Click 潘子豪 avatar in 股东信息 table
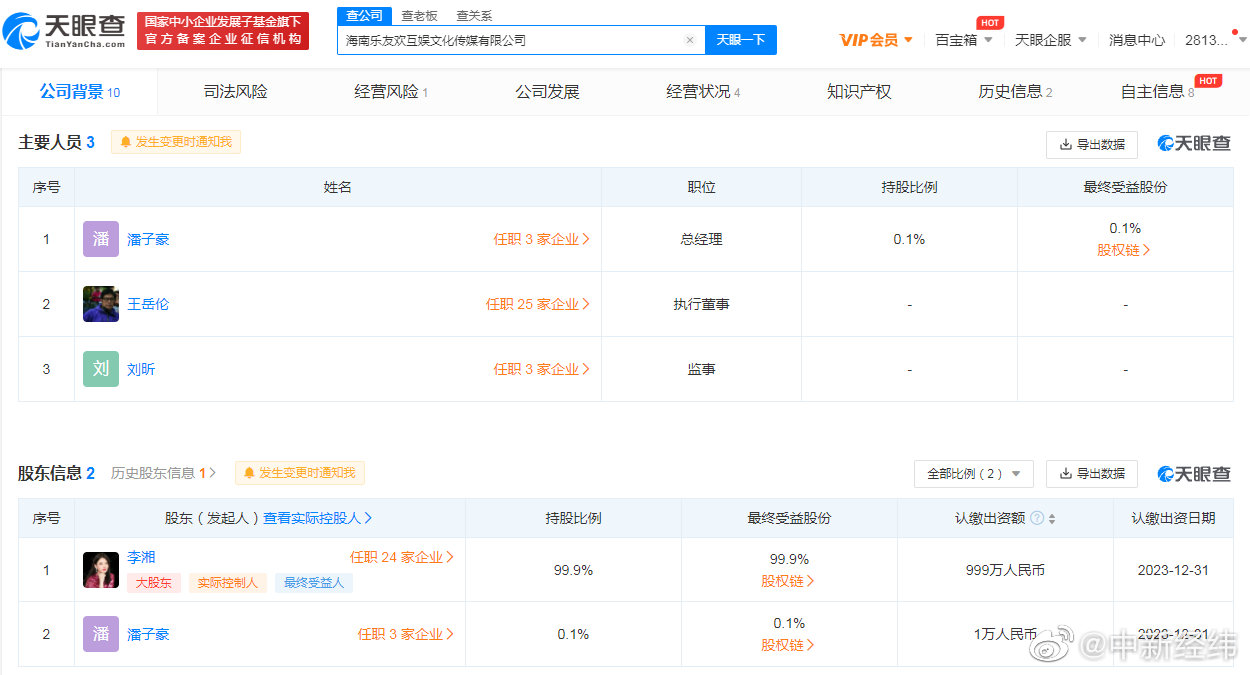The width and height of the screenshot is (1250, 675). [101, 634]
